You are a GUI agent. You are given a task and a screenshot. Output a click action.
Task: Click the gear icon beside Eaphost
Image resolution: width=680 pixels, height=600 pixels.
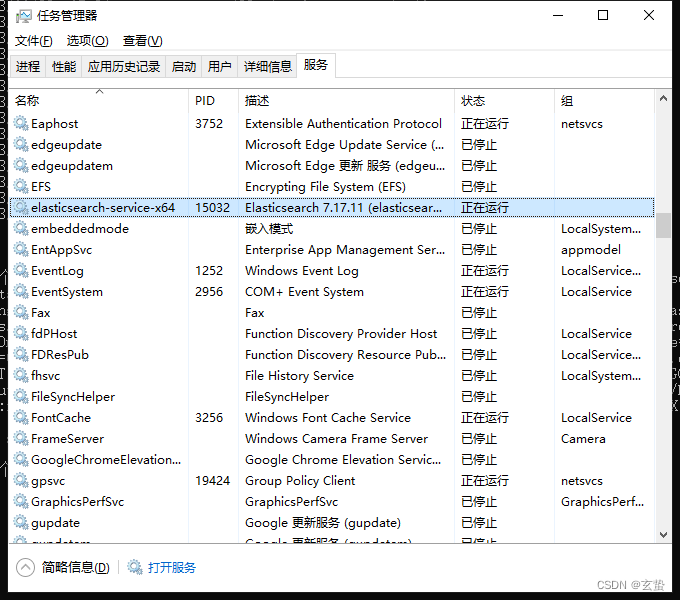pos(21,124)
